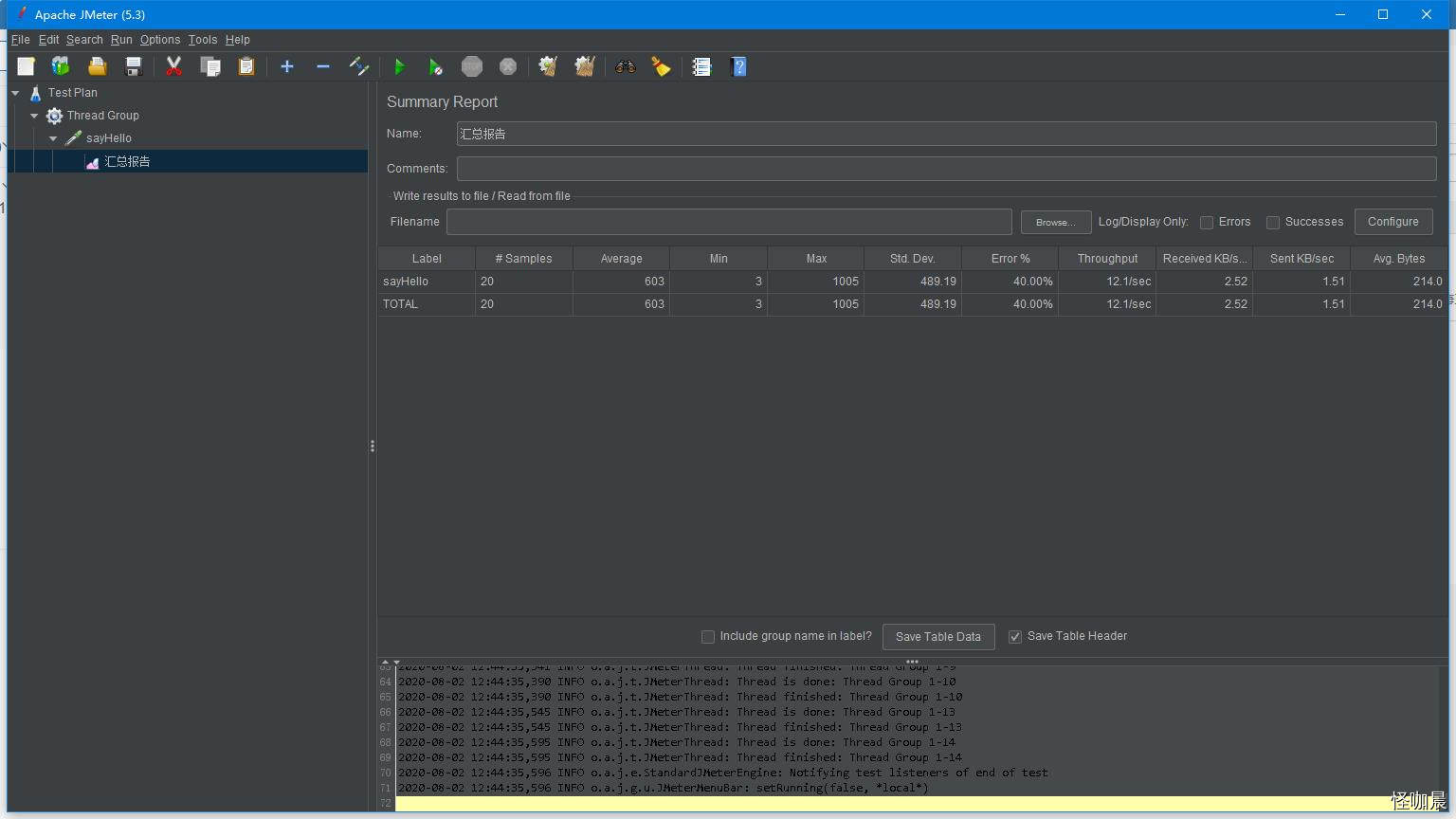Collapse the sayHello tree arrow

click(53, 138)
